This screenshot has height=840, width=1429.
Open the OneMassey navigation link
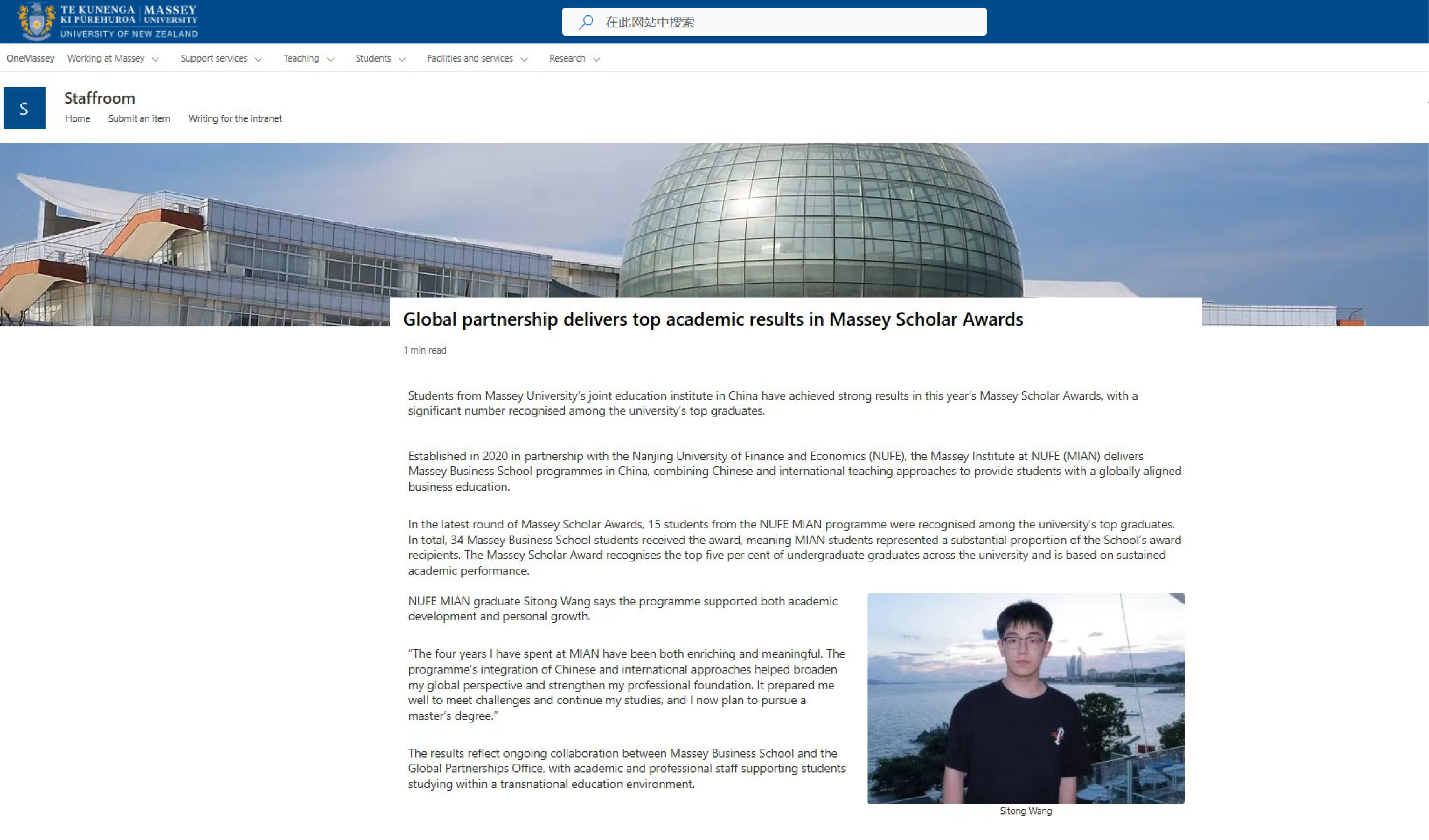(31, 58)
